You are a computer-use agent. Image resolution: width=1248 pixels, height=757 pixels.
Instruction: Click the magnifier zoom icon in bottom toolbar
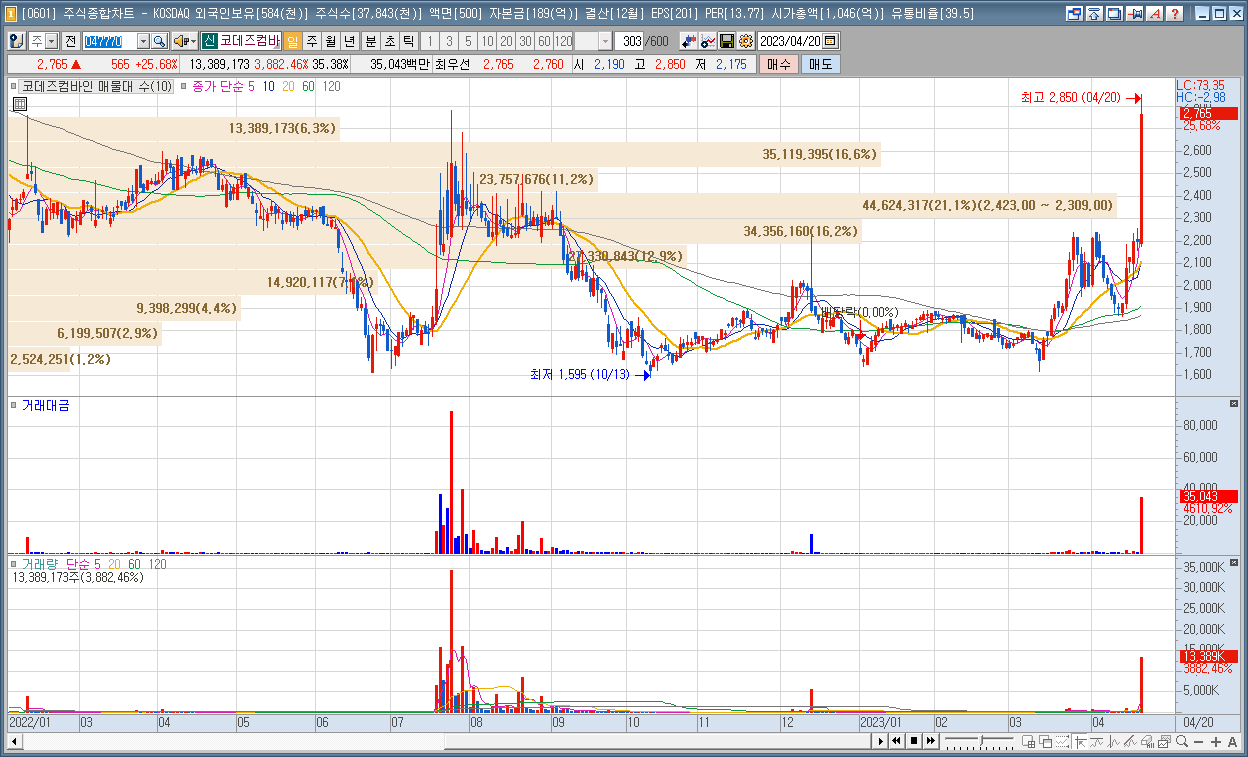pos(1182,741)
